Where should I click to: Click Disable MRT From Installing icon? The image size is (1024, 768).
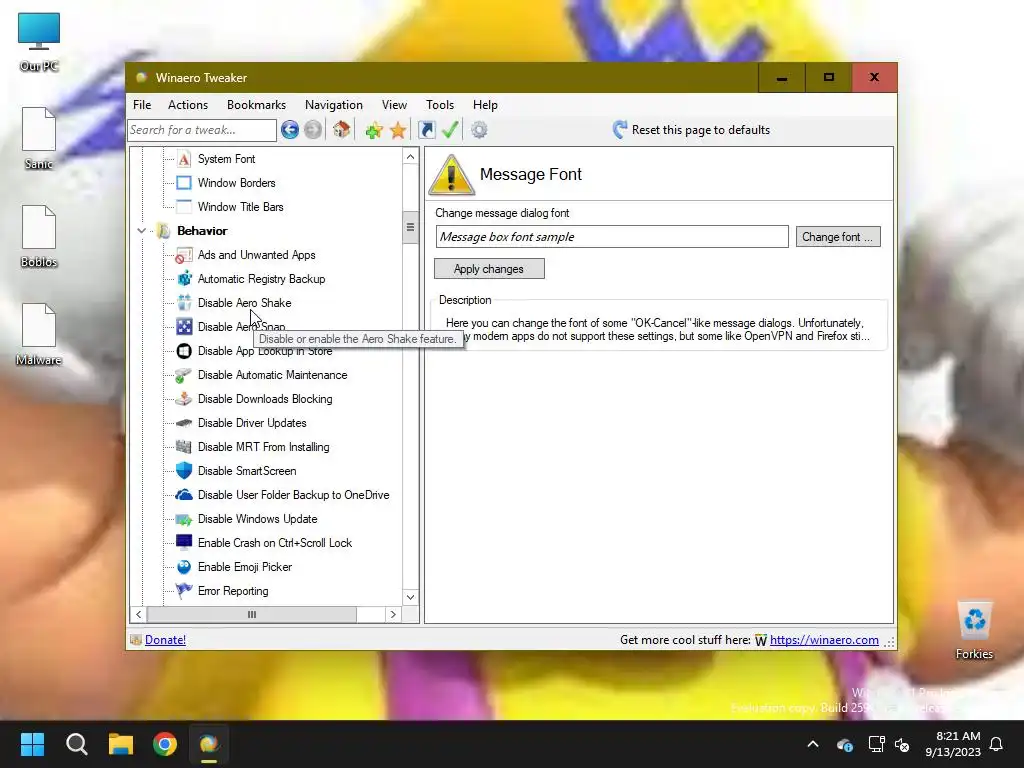184,447
